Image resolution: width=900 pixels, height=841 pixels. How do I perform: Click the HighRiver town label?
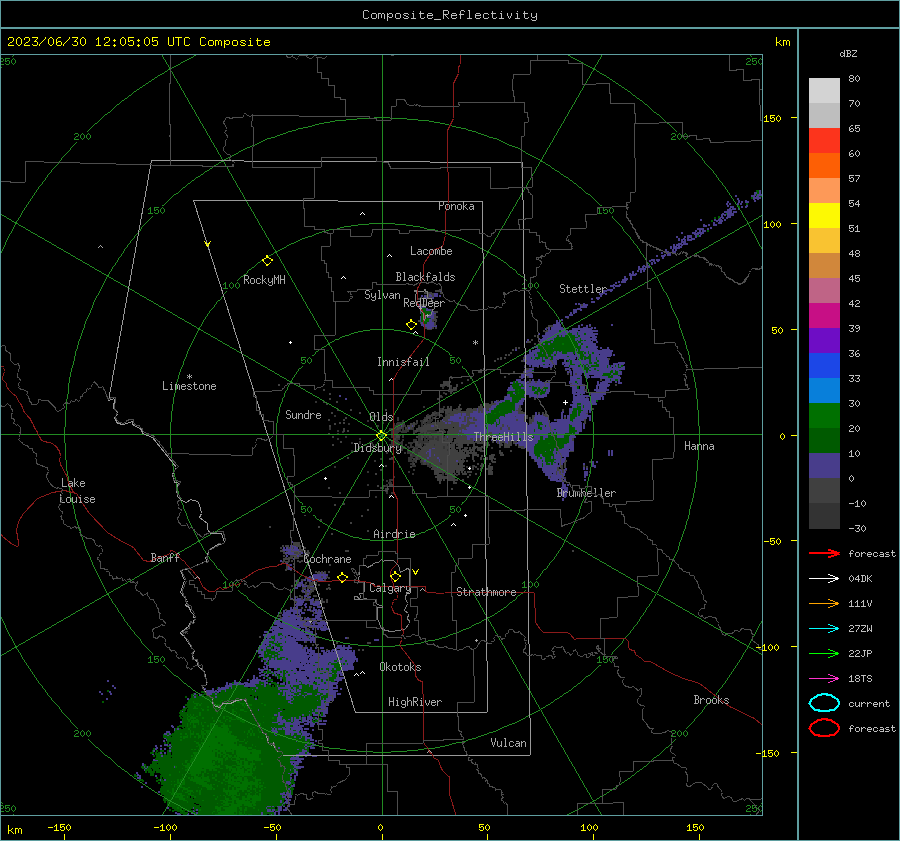[x=415, y=702]
